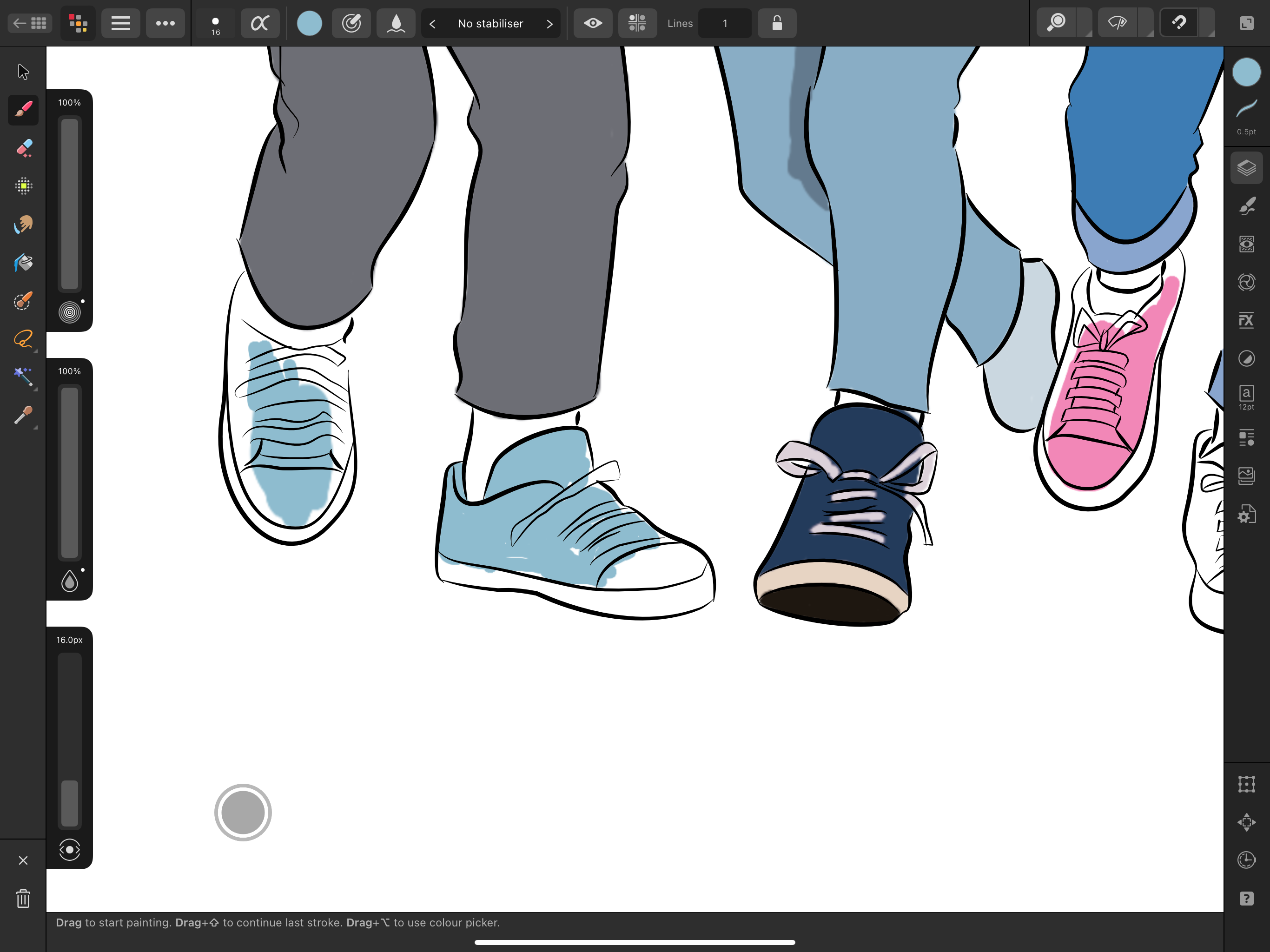Toggle the view mode eye button
The height and width of the screenshot is (952, 1270).
tap(1117, 24)
